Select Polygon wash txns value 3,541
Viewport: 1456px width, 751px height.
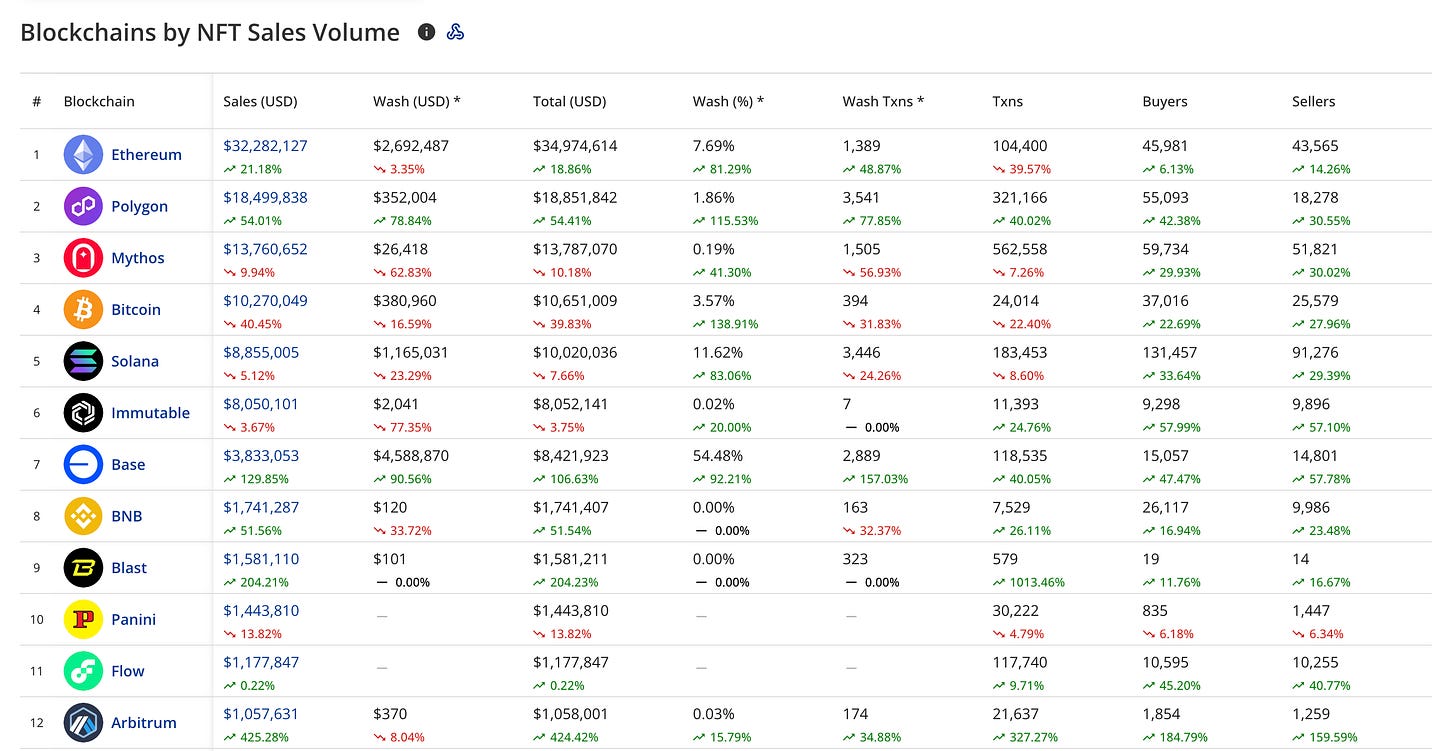861,198
